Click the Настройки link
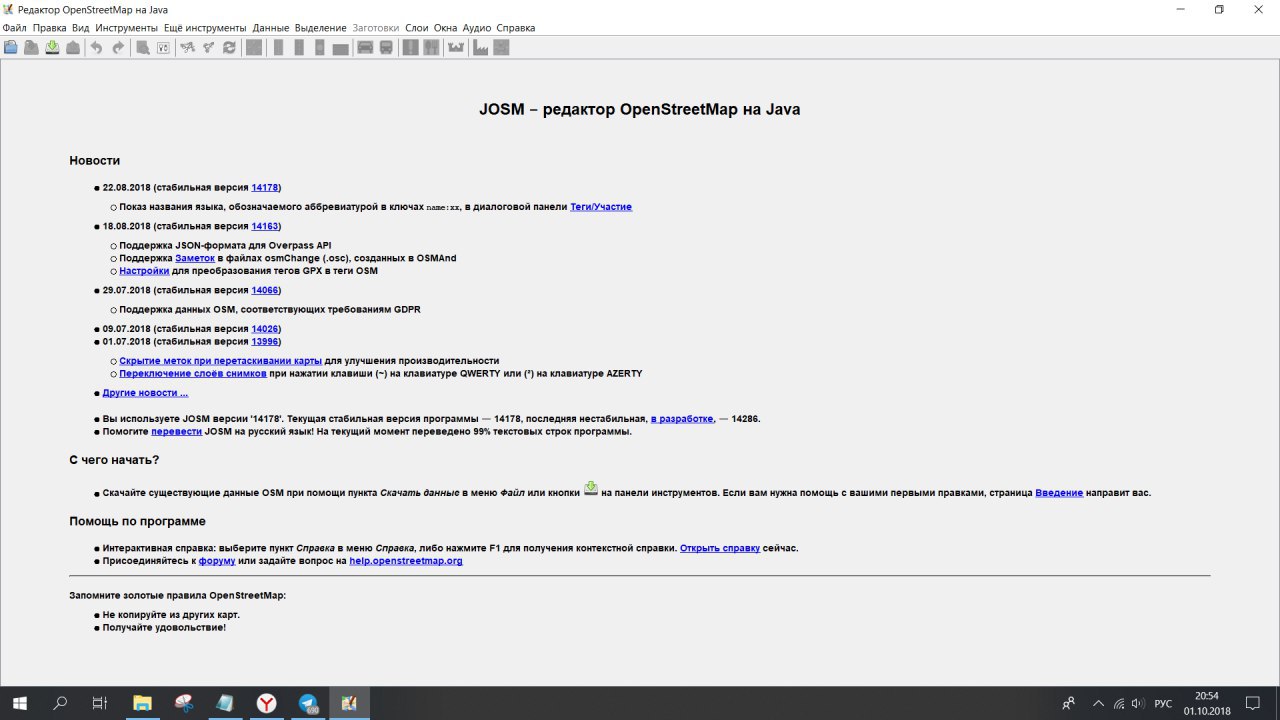Screen dimensions: 1280x720 [x=144, y=271]
